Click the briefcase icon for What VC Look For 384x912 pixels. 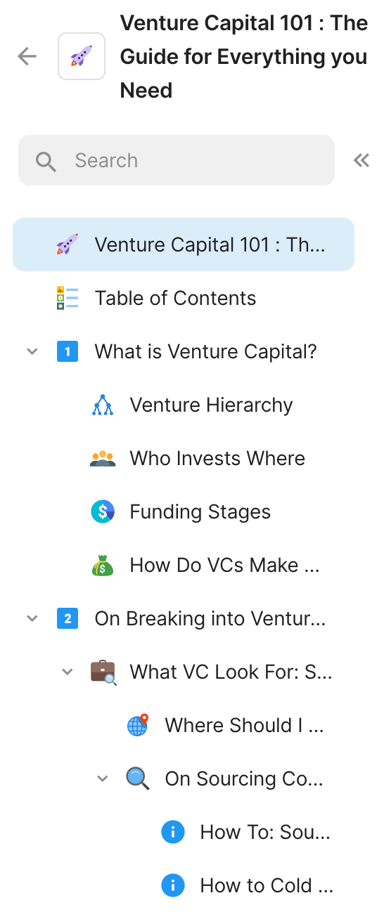point(103,672)
